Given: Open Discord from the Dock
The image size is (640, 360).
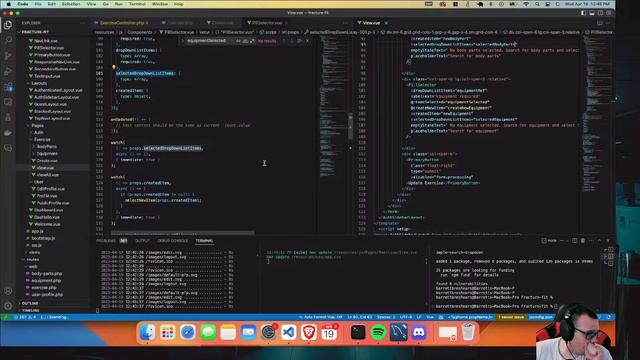Looking at the screenshot, I should pyautogui.click(x=419, y=333).
